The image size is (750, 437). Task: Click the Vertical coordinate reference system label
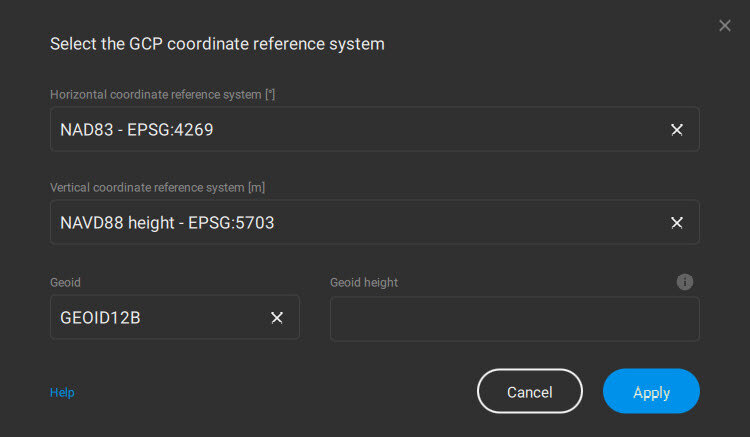[157, 187]
